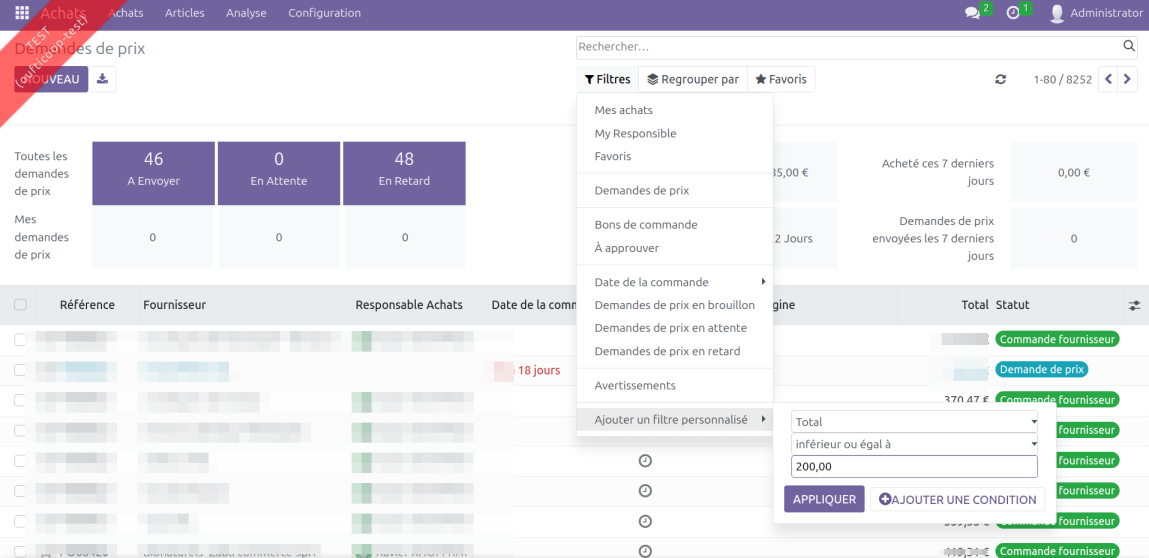This screenshot has height=558, width=1149.
Task: Open the conversations chat icon
Action: click(x=972, y=13)
